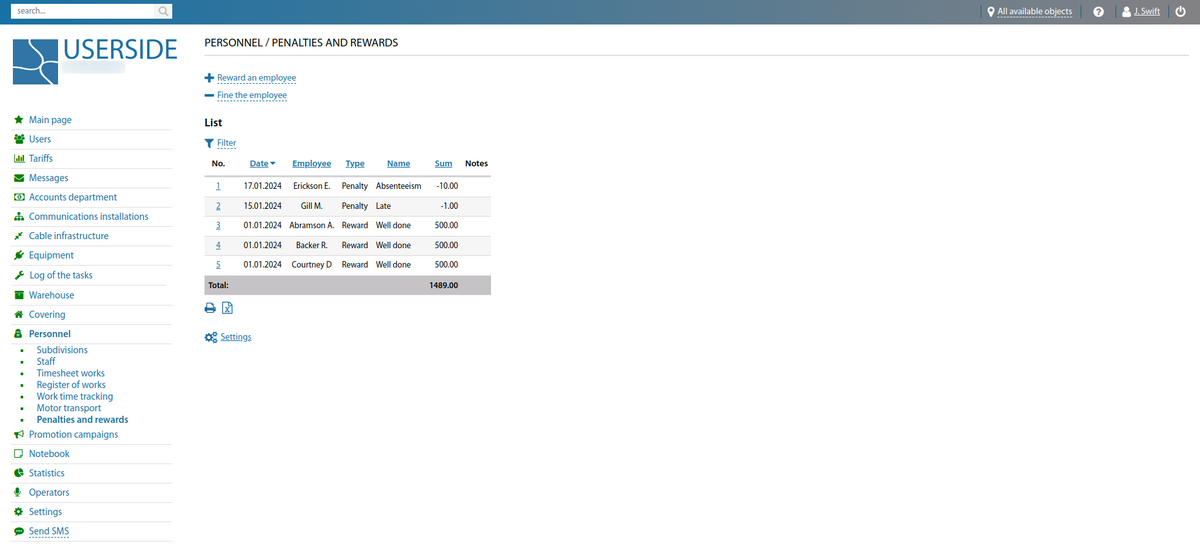
Task: Click Fine the employee link
Action: pyautogui.click(x=251, y=96)
